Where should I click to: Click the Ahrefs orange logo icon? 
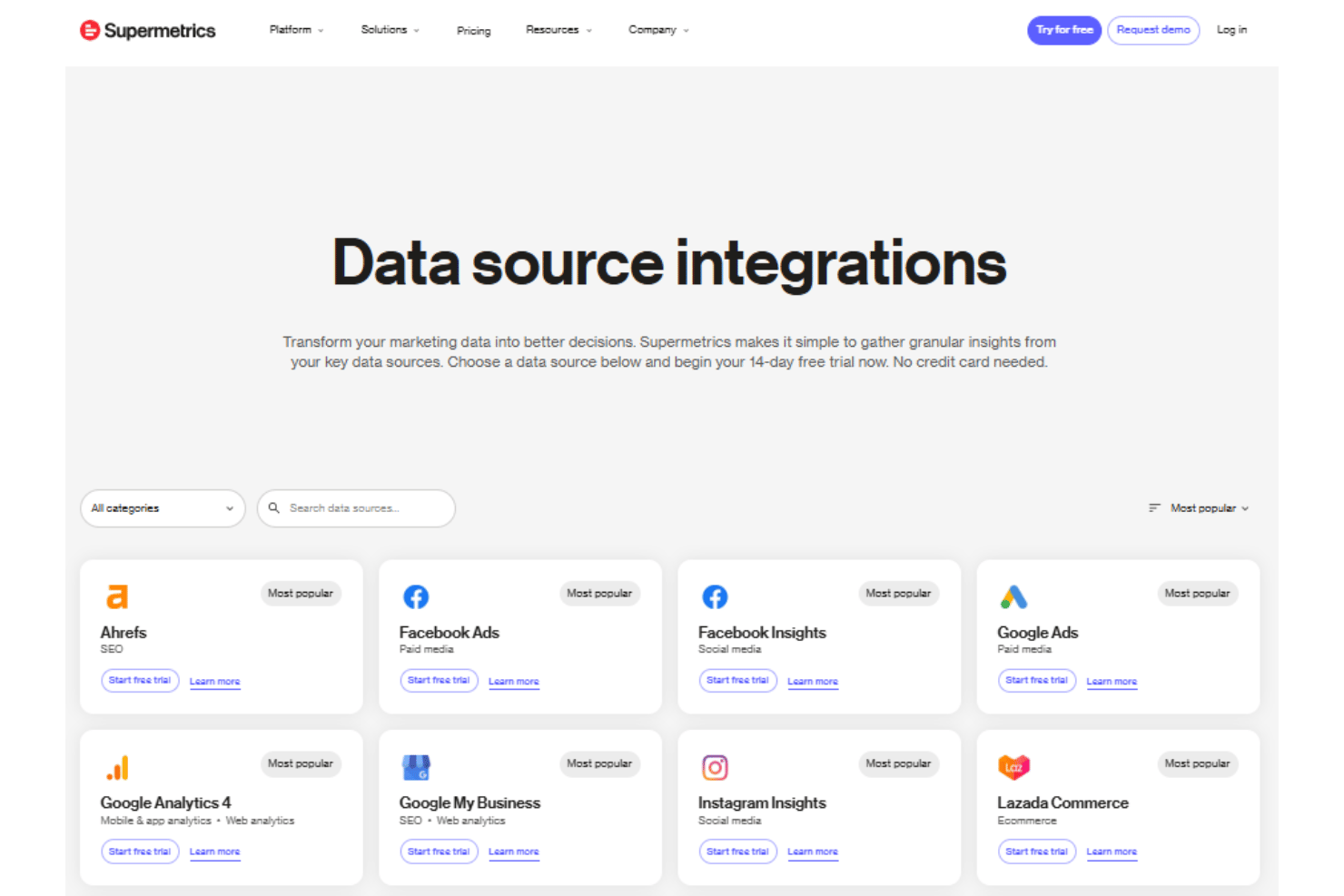pyautogui.click(x=117, y=596)
